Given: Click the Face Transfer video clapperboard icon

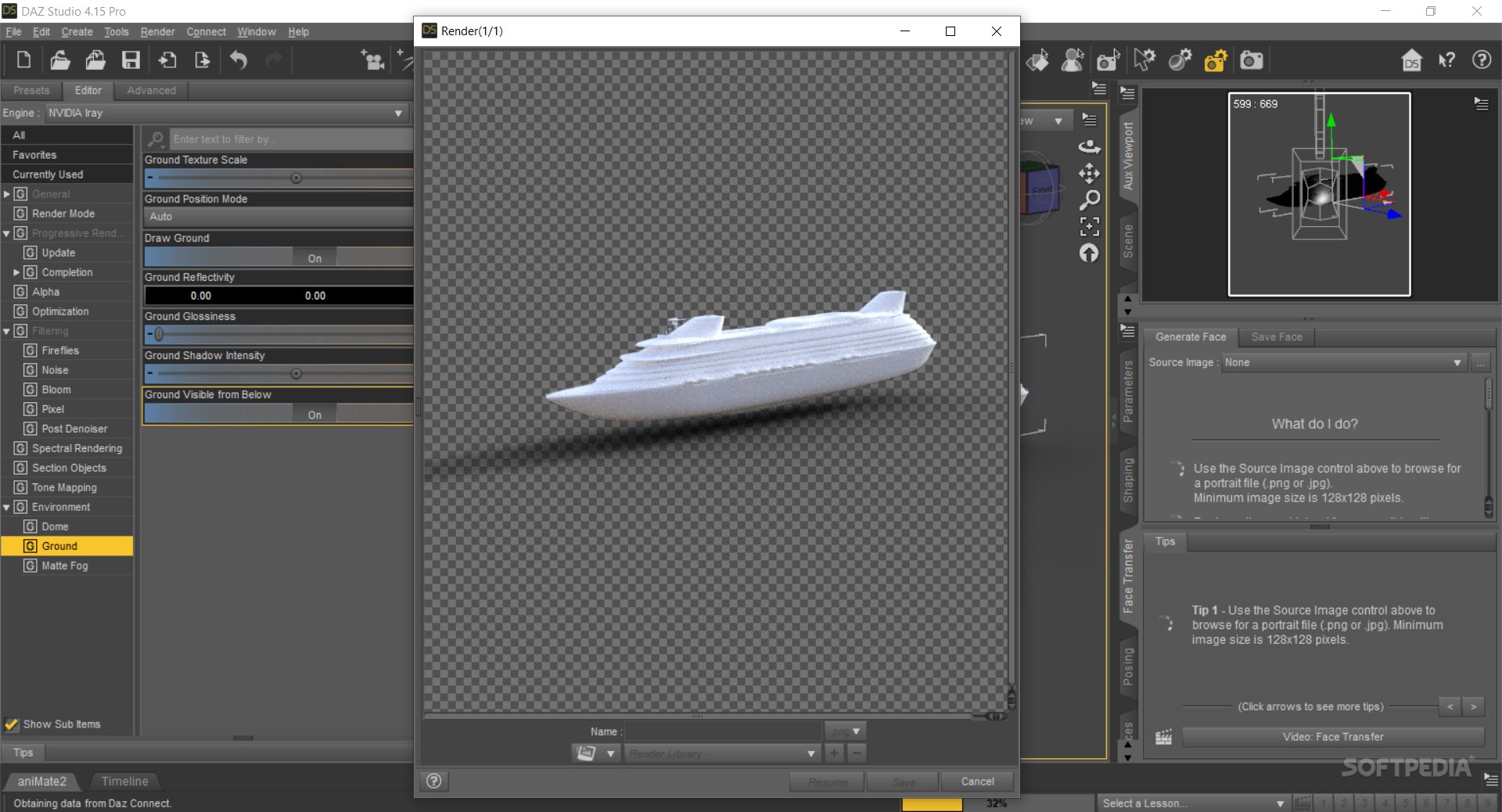Looking at the screenshot, I should (1163, 737).
